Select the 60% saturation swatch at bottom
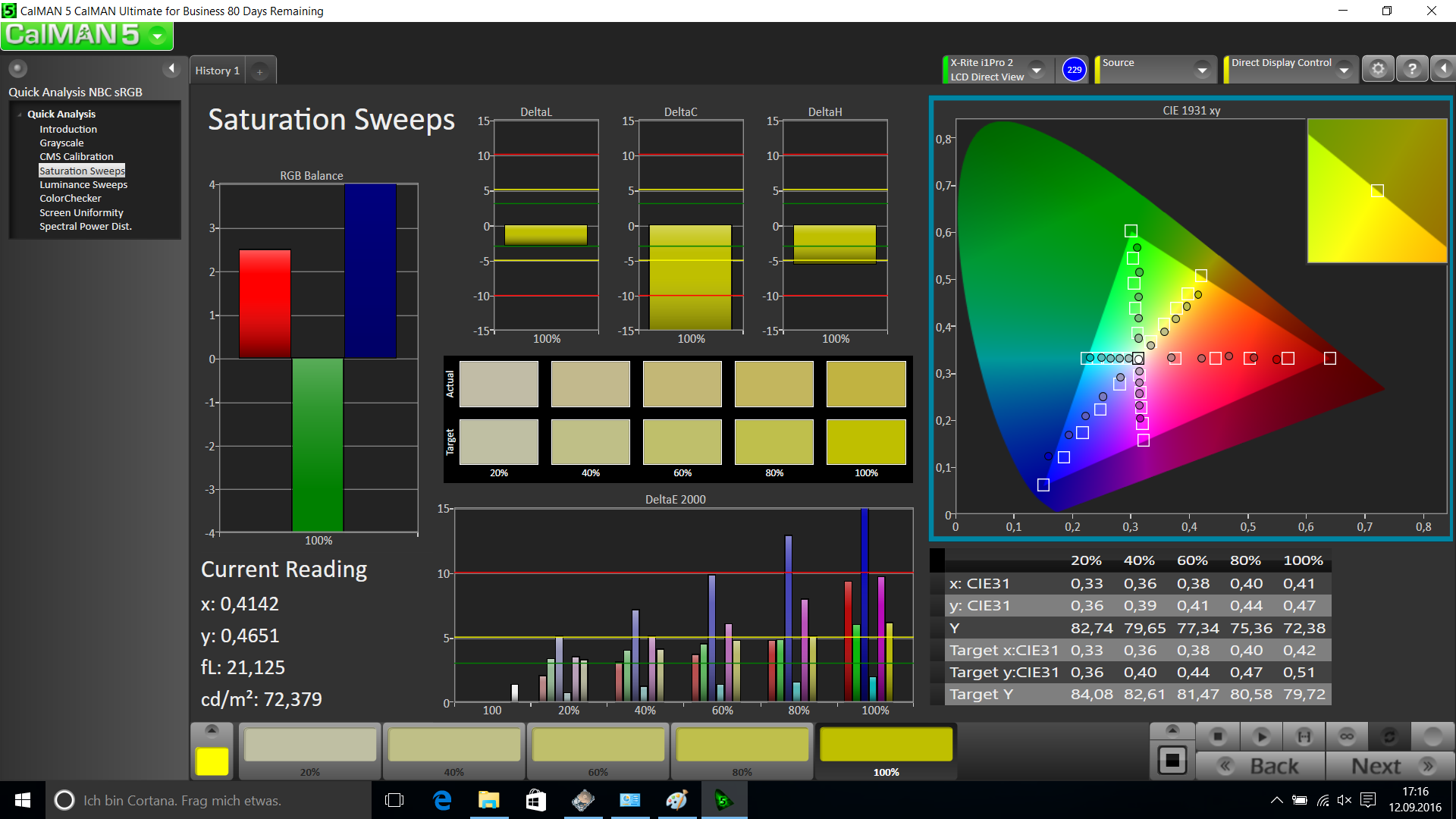Image resolution: width=1456 pixels, height=819 pixels. click(x=598, y=746)
